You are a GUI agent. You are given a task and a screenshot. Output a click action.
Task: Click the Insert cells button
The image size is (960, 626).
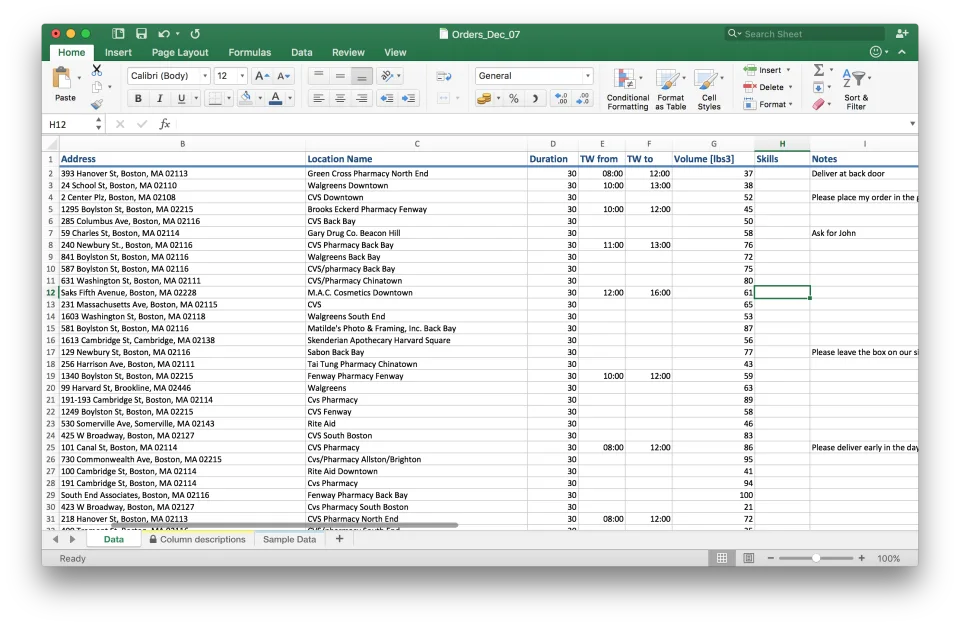(767, 70)
